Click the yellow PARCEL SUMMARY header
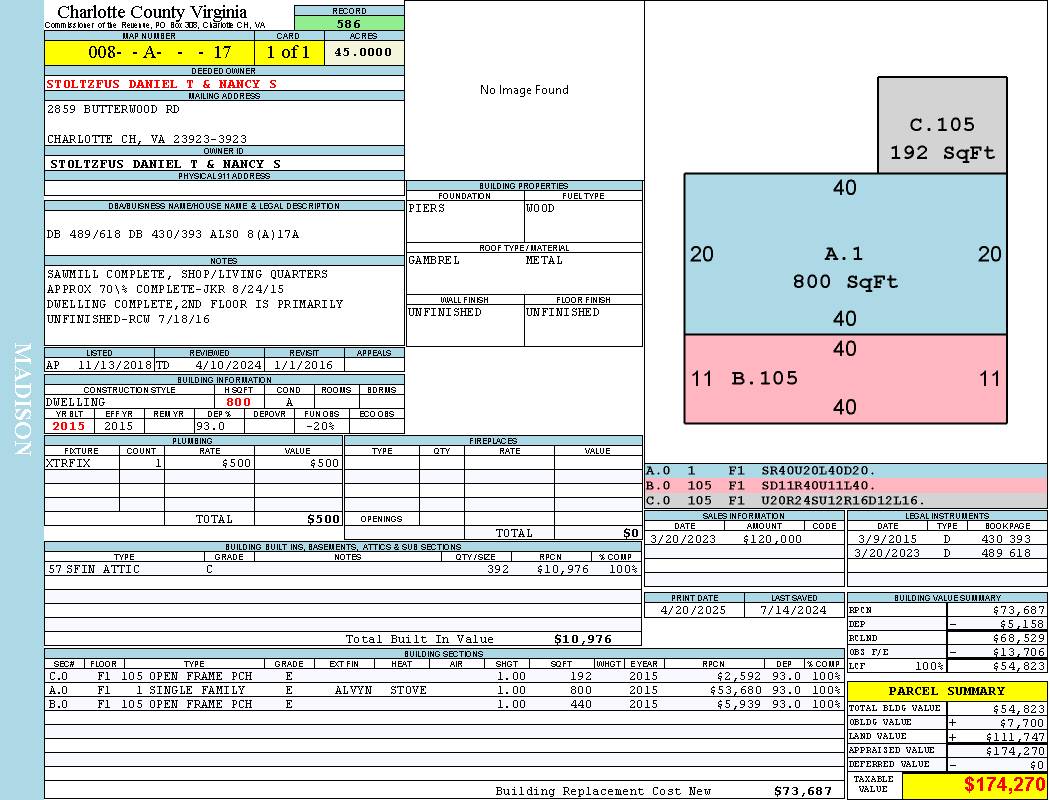The height and width of the screenshot is (800, 1050). (x=947, y=691)
